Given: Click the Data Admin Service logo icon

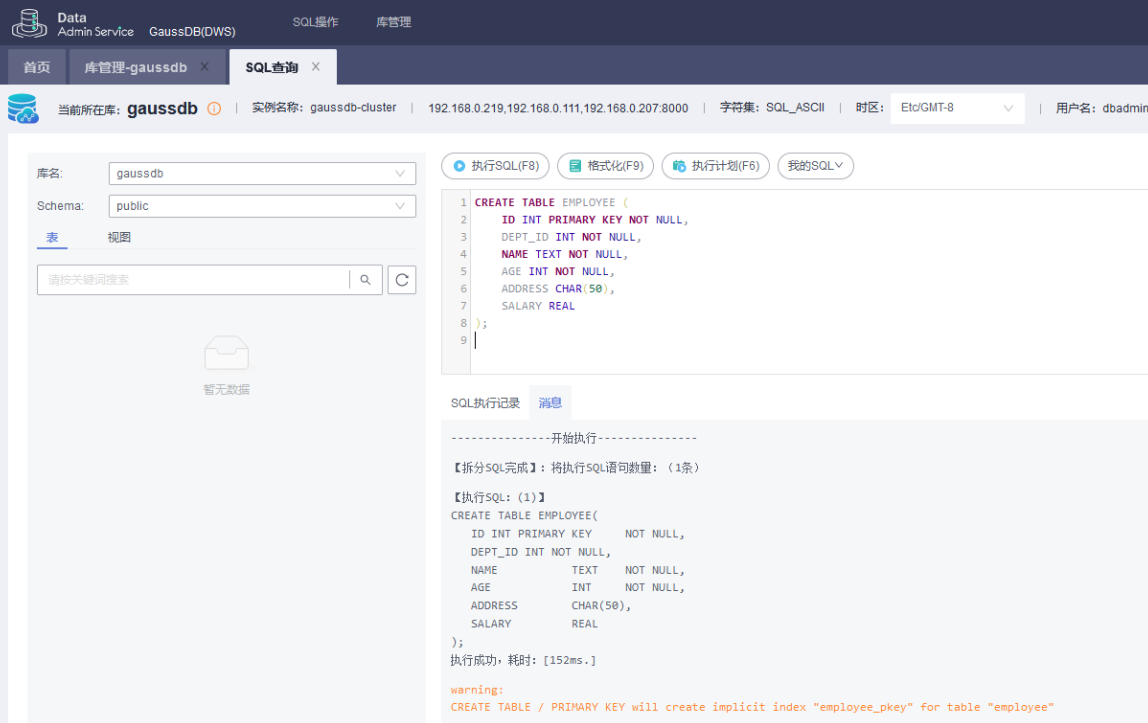Looking at the screenshot, I should [x=29, y=23].
